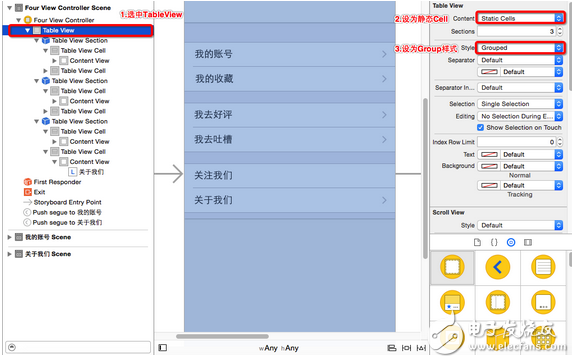Toggle Show Selection on Touch checkbox
This screenshot has width=575, height=363.
[480, 128]
